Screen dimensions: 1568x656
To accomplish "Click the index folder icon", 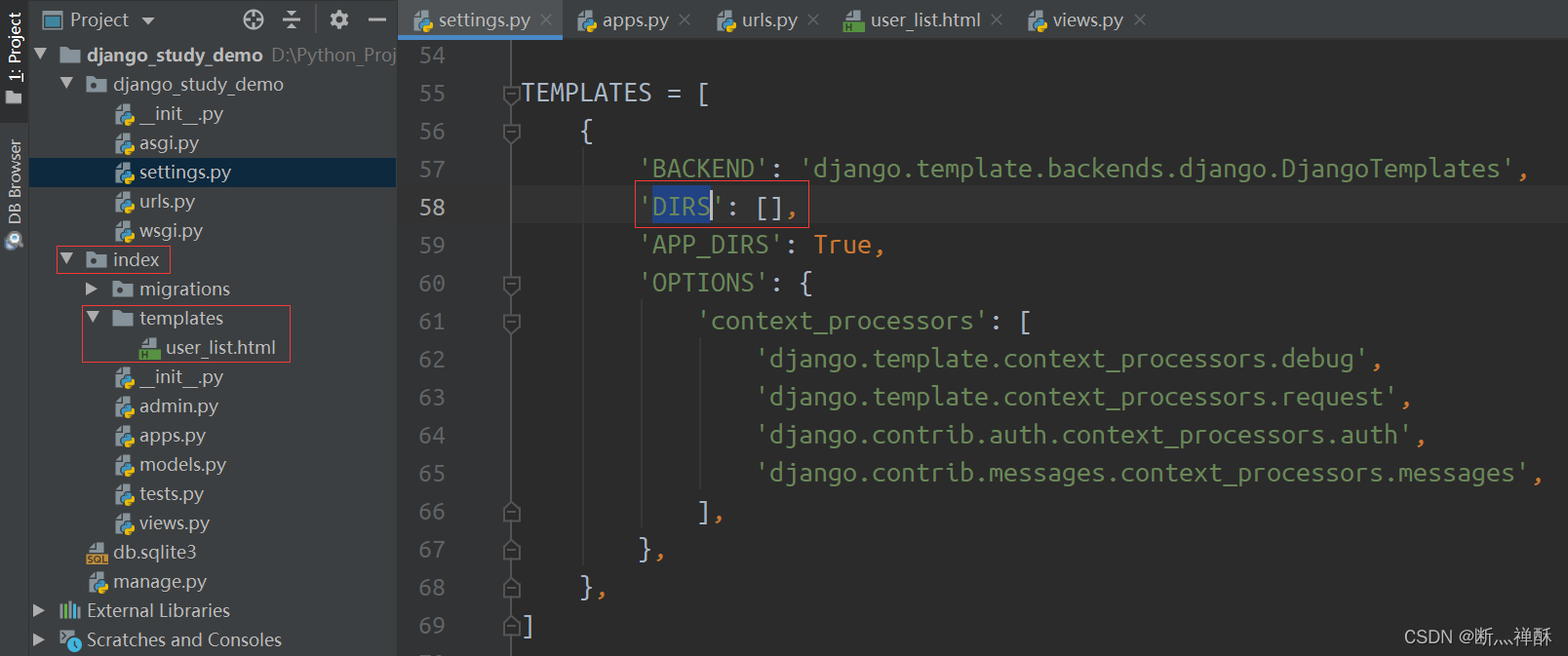I will (x=97, y=259).
